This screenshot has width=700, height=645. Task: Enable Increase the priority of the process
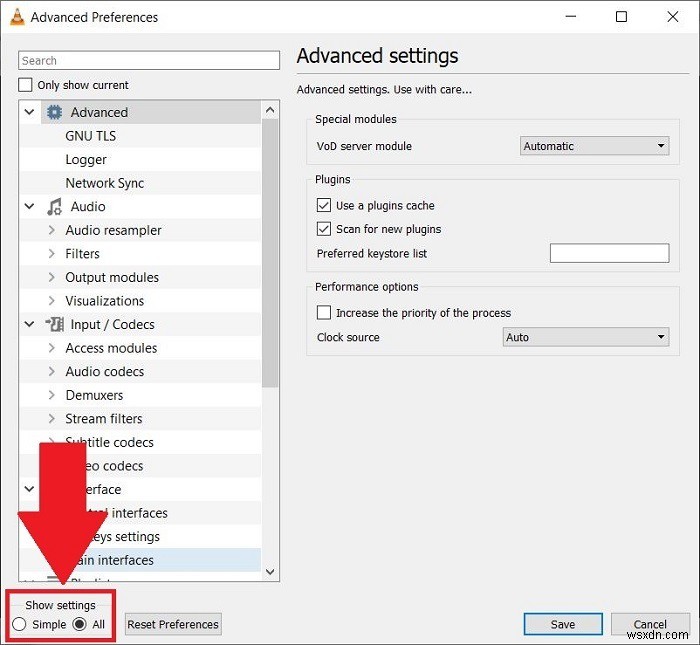[x=324, y=312]
